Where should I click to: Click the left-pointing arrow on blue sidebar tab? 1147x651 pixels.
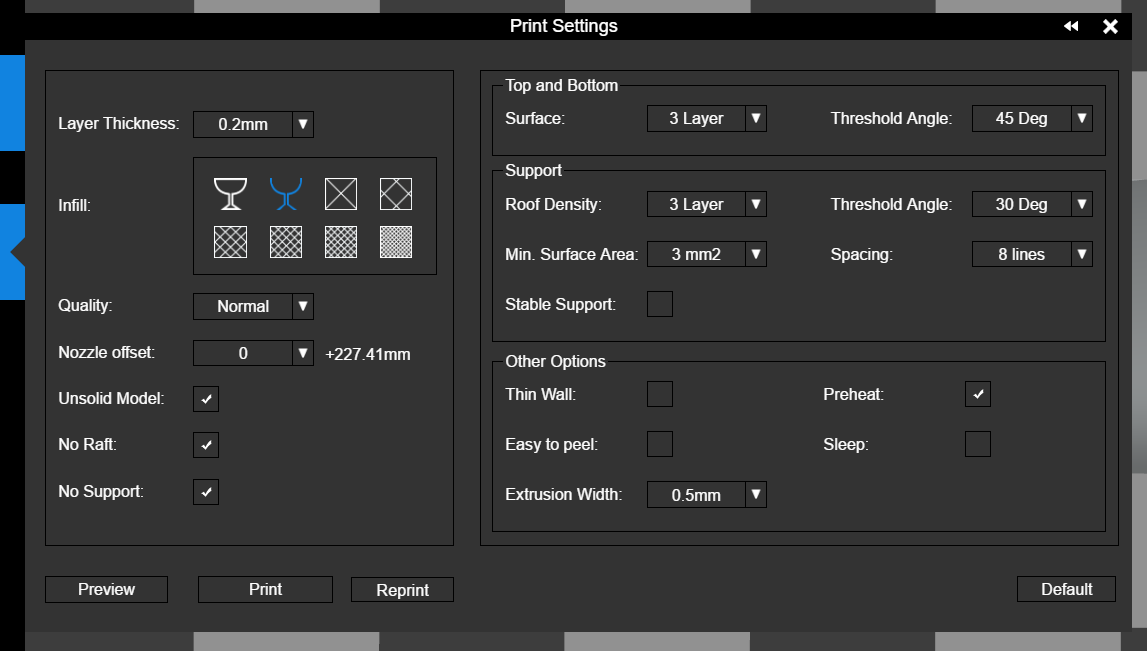(17, 252)
